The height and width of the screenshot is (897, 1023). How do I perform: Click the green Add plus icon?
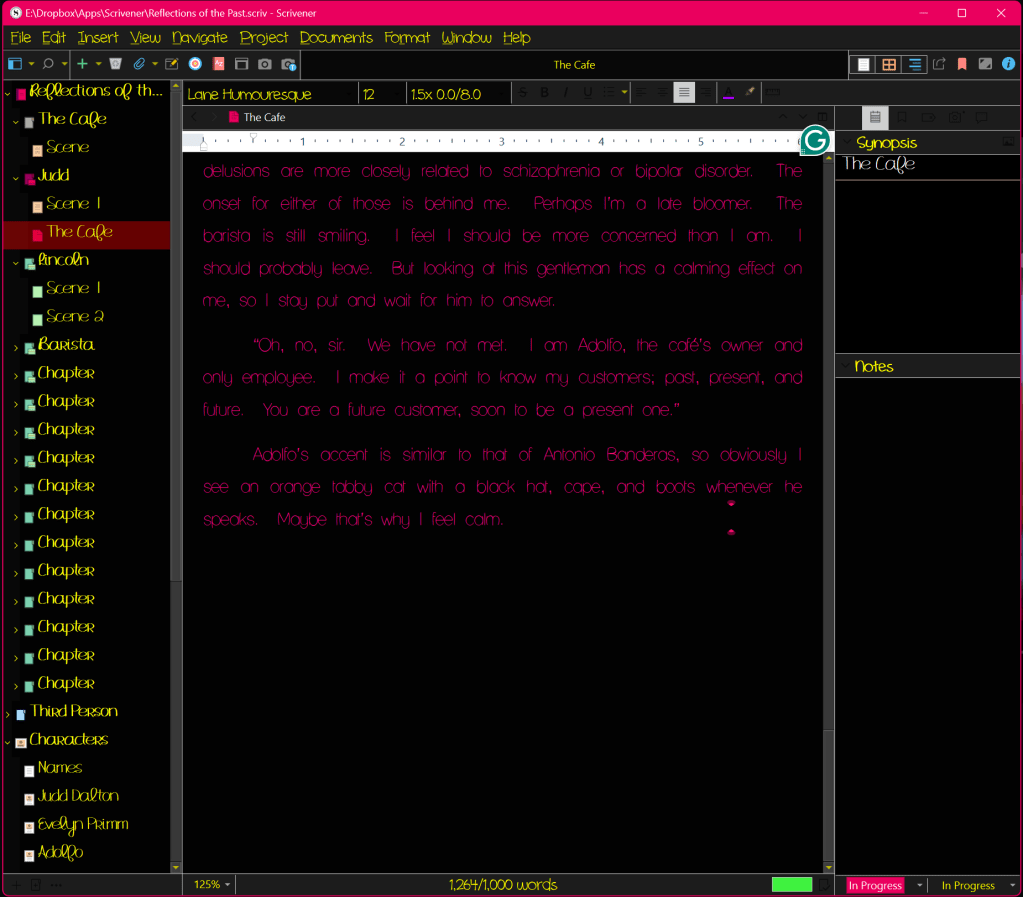[x=82, y=64]
